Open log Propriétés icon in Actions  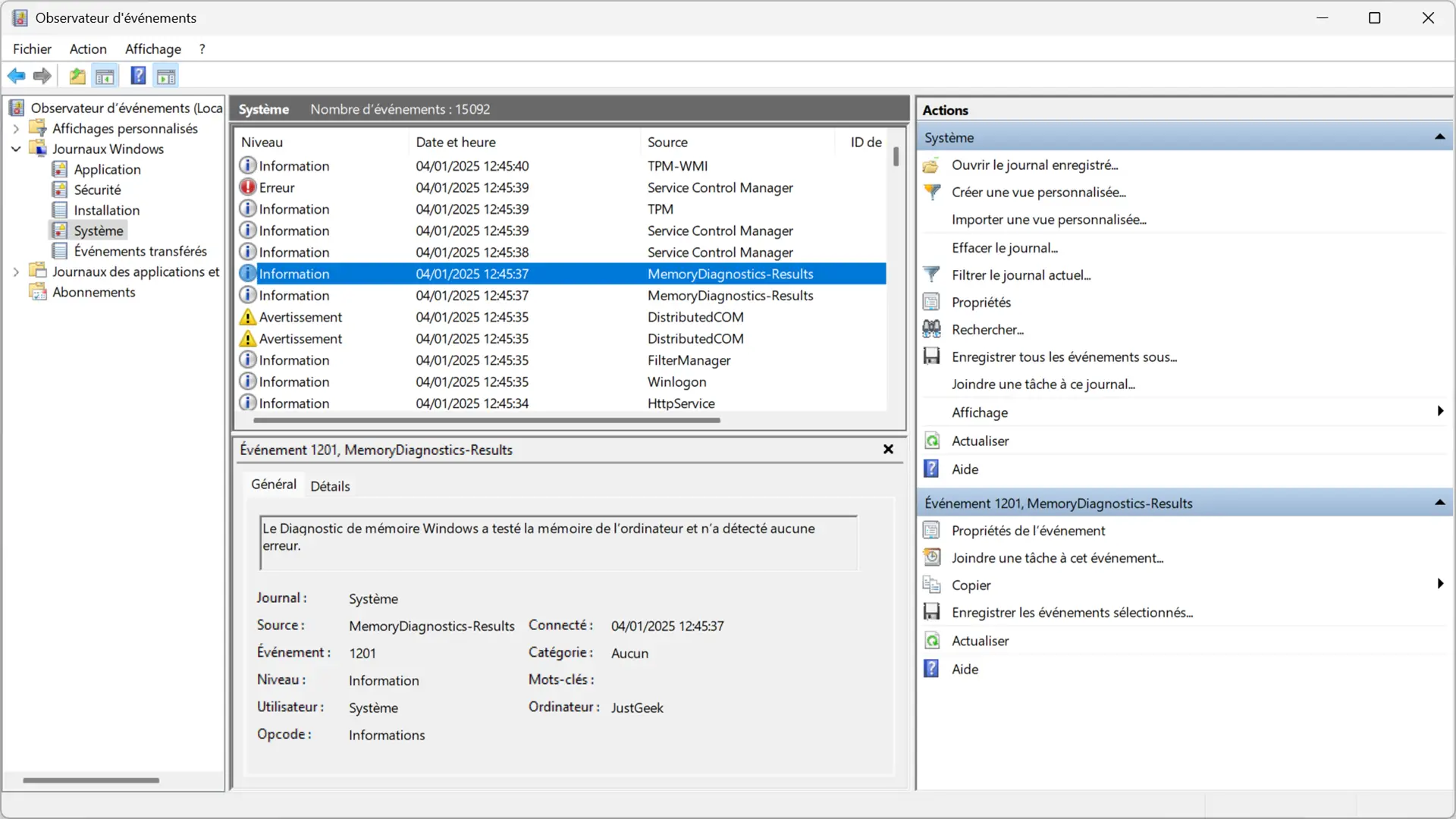coord(932,302)
